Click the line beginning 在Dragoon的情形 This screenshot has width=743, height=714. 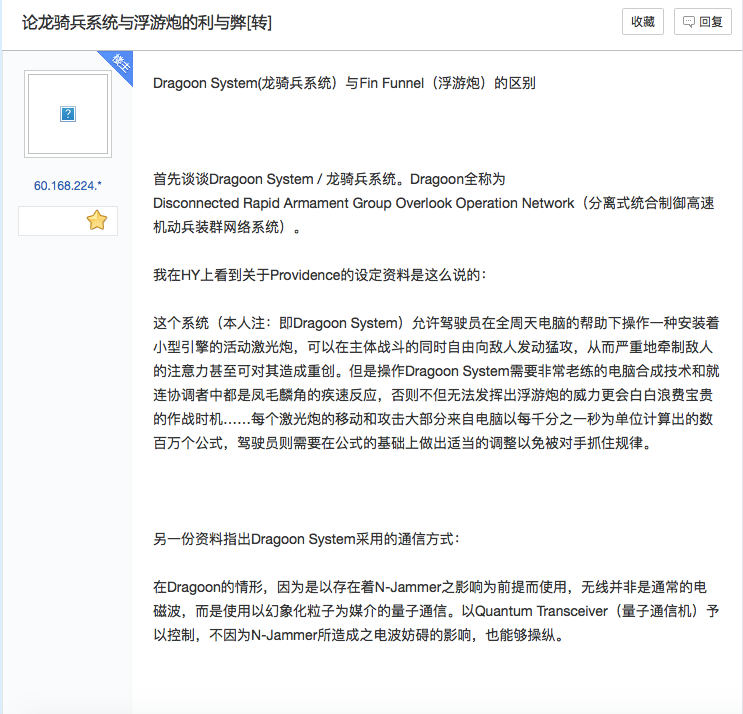(430, 587)
